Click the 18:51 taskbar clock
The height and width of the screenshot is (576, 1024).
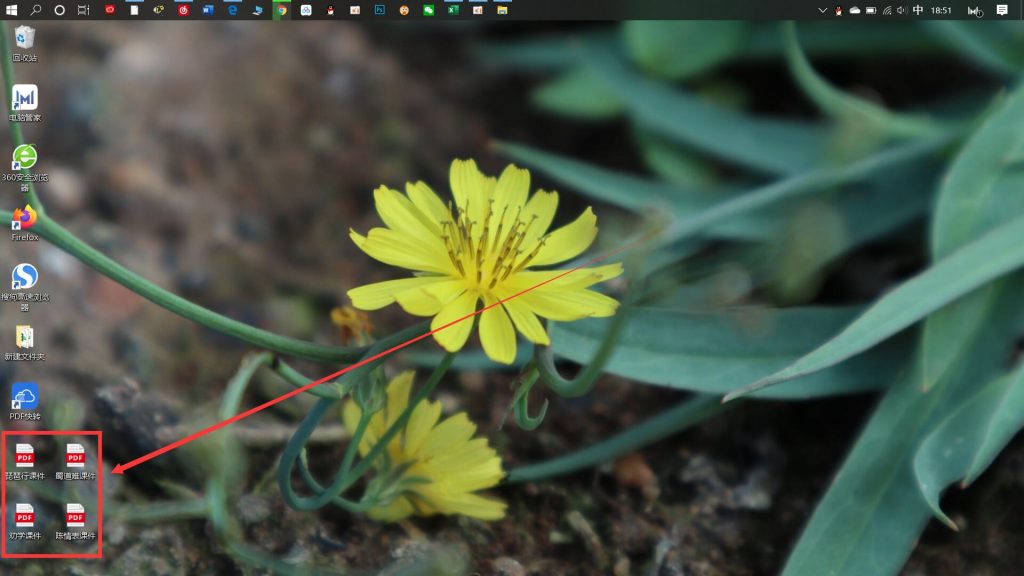[941, 10]
